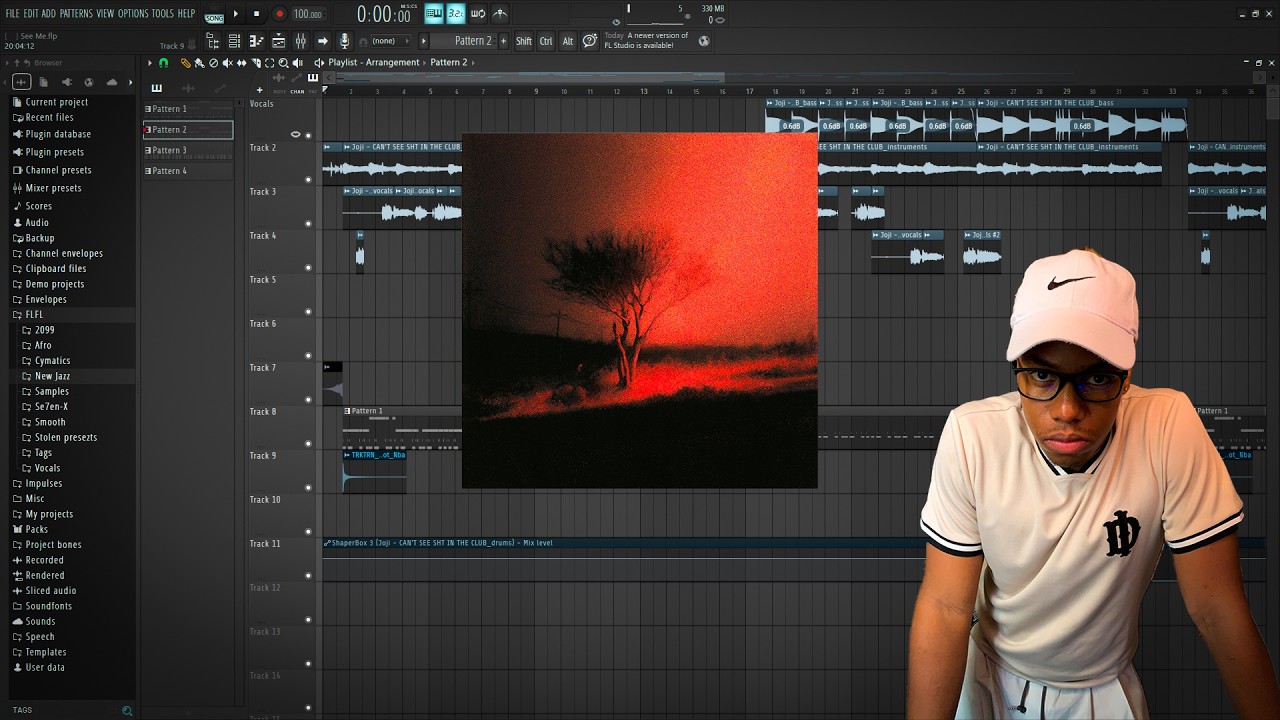This screenshot has height=720, width=1280.
Task: Open the TOOLS menu
Action: point(163,13)
